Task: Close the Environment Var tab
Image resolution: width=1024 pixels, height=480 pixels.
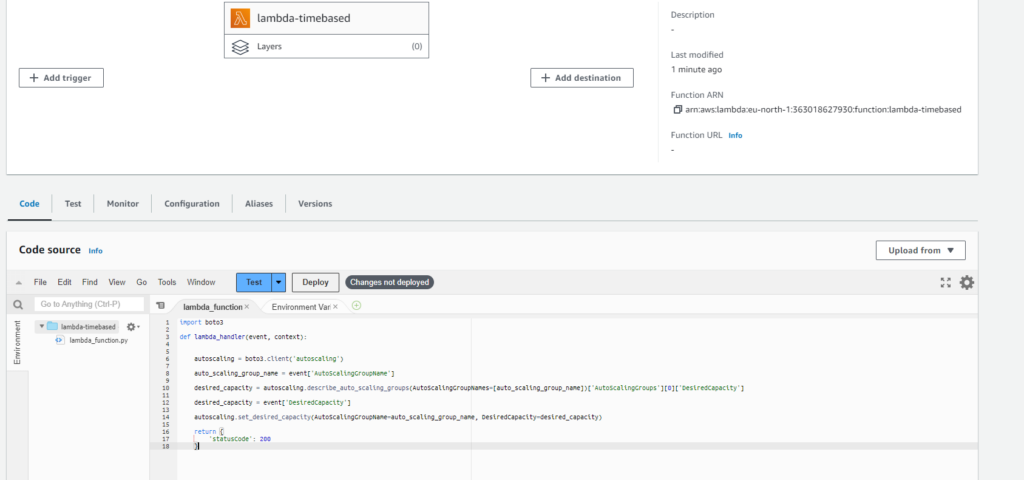Action: click(335, 306)
